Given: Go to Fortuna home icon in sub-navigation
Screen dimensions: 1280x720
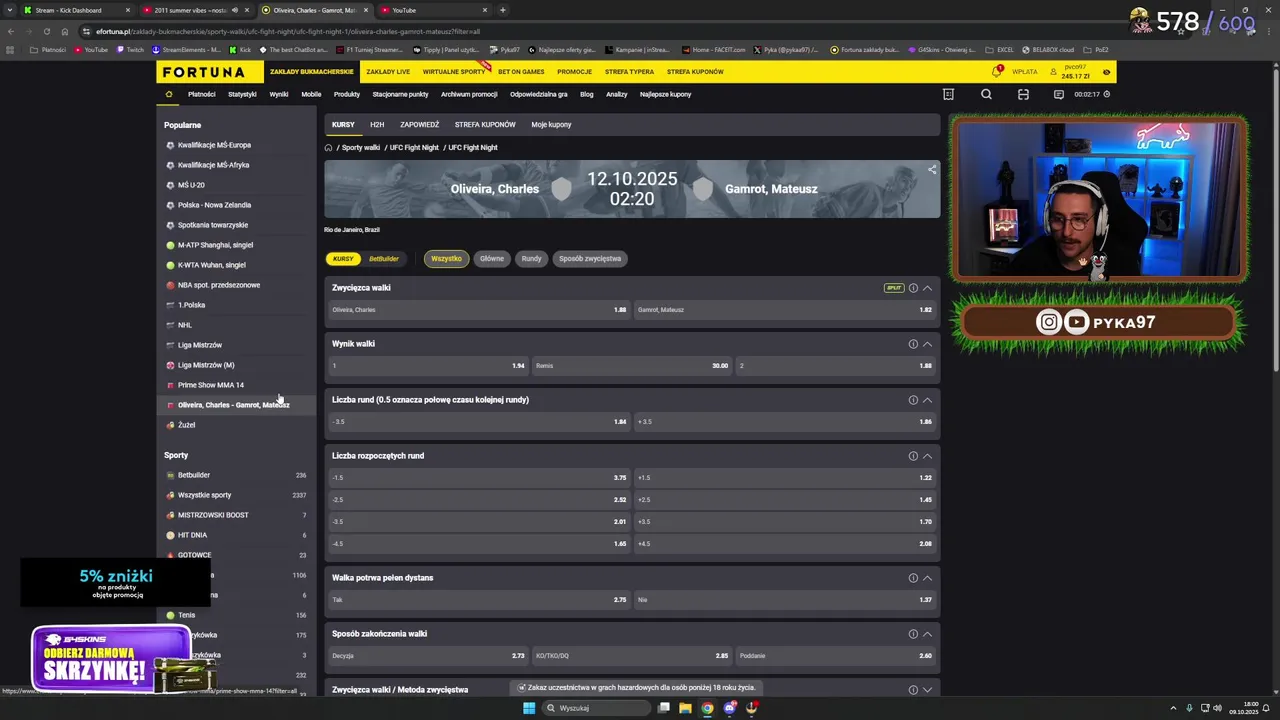Looking at the screenshot, I should [x=169, y=94].
